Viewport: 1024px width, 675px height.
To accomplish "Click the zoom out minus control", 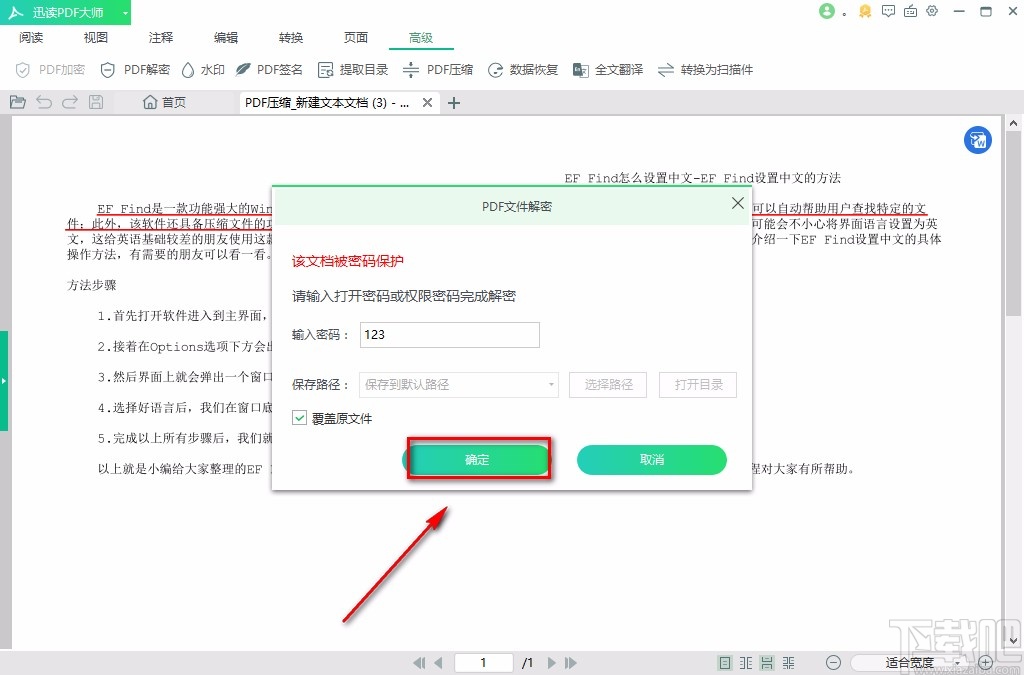I will (833, 662).
